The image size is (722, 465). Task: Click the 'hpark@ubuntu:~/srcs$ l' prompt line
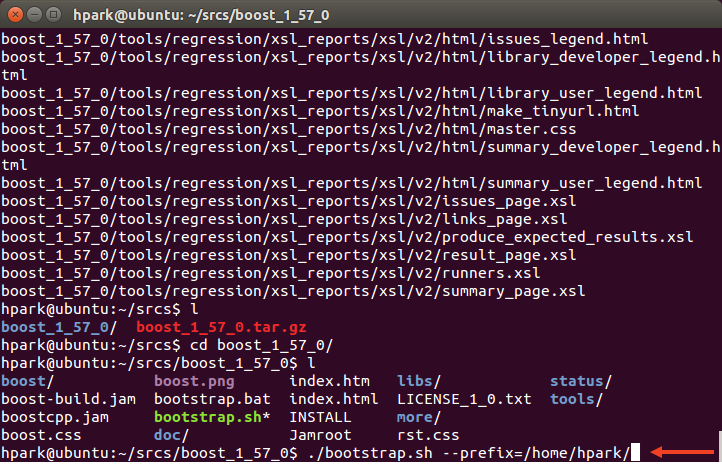click(99, 309)
